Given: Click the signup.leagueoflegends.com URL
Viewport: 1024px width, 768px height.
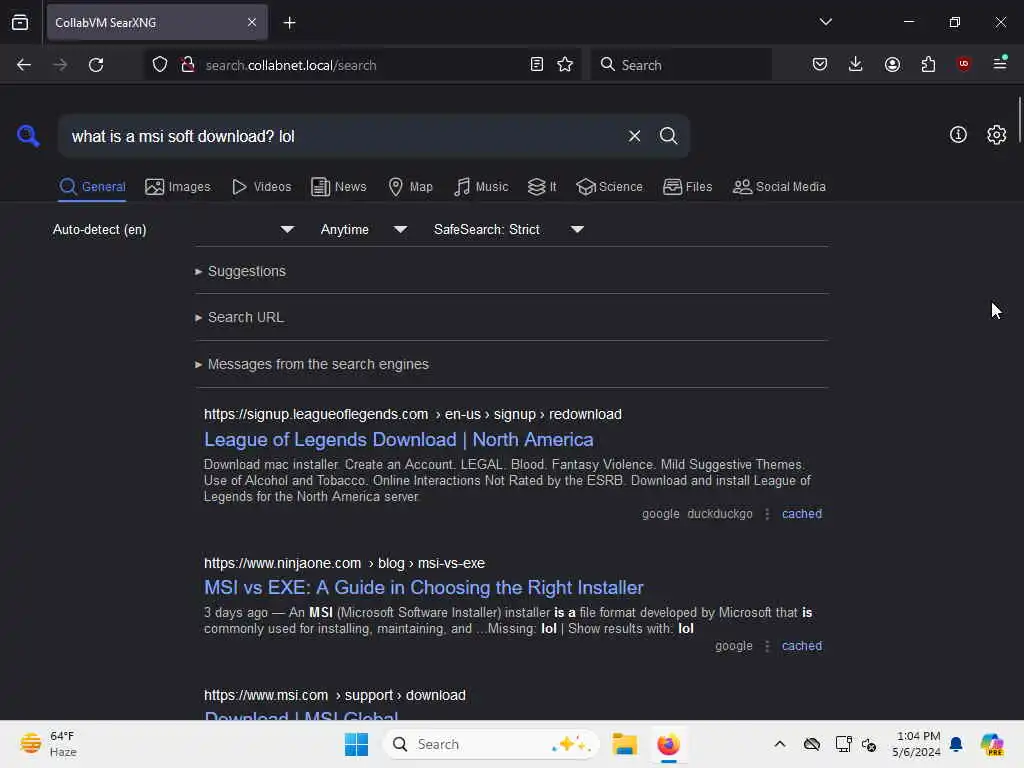Looking at the screenshot, I should (413, 415).
